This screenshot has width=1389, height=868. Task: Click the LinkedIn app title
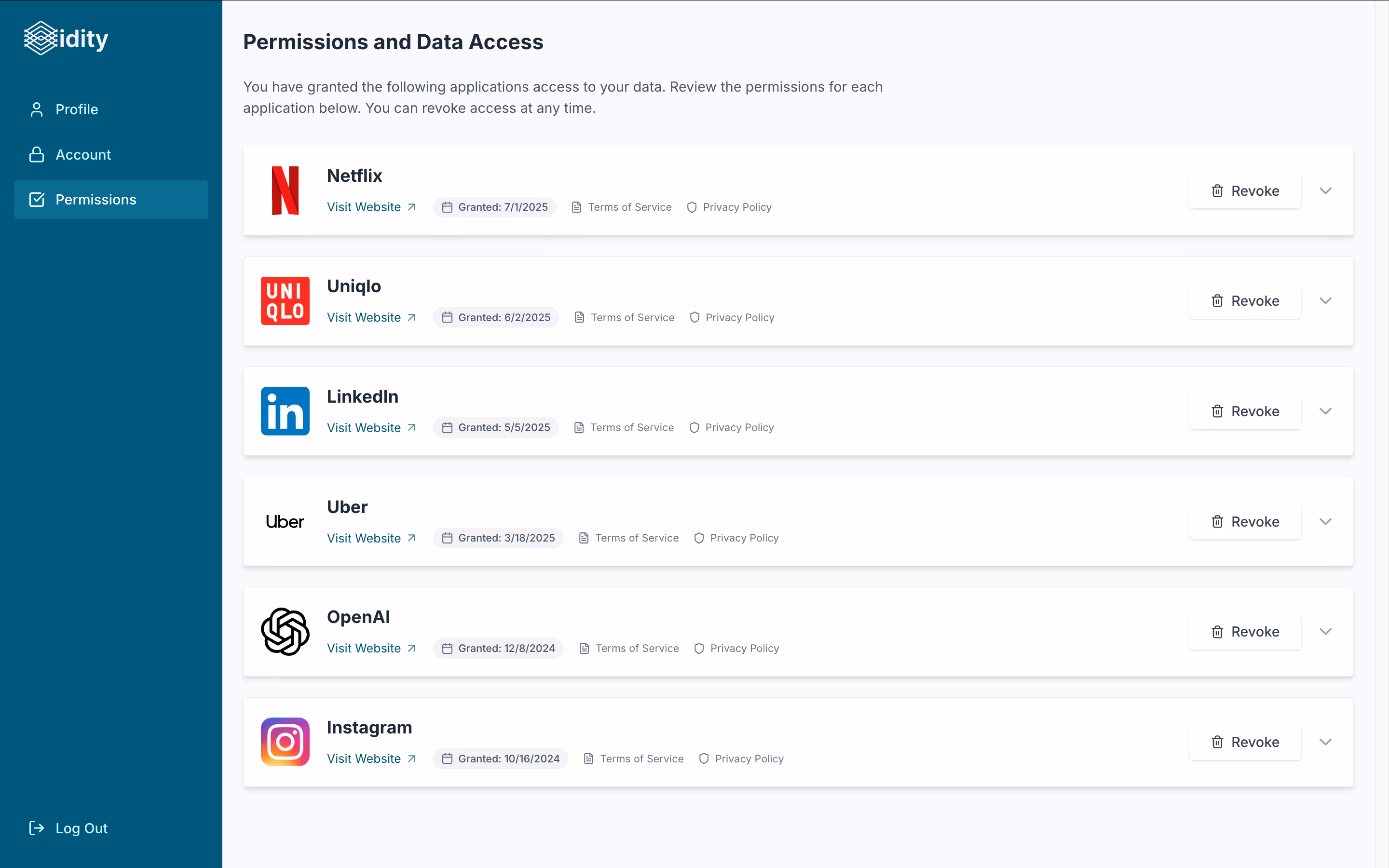pos(362,396)
